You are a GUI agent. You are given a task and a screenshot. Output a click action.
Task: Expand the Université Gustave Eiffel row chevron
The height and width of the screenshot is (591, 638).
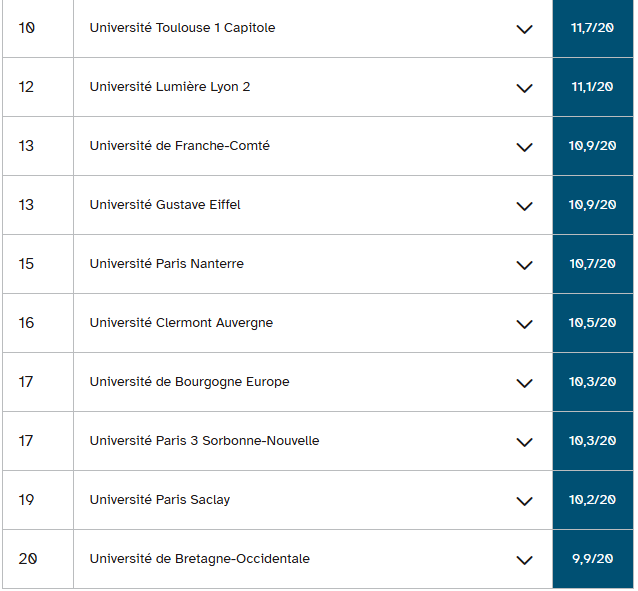click(524, 206)
